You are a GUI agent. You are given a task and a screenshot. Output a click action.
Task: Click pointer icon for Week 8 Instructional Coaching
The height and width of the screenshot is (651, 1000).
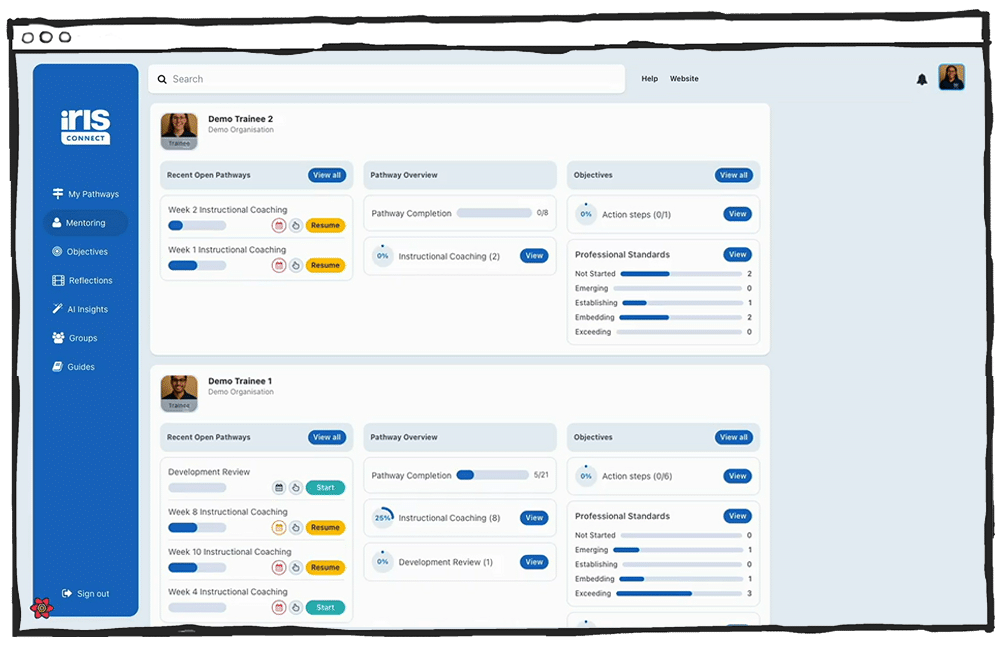tap(295, 527)
